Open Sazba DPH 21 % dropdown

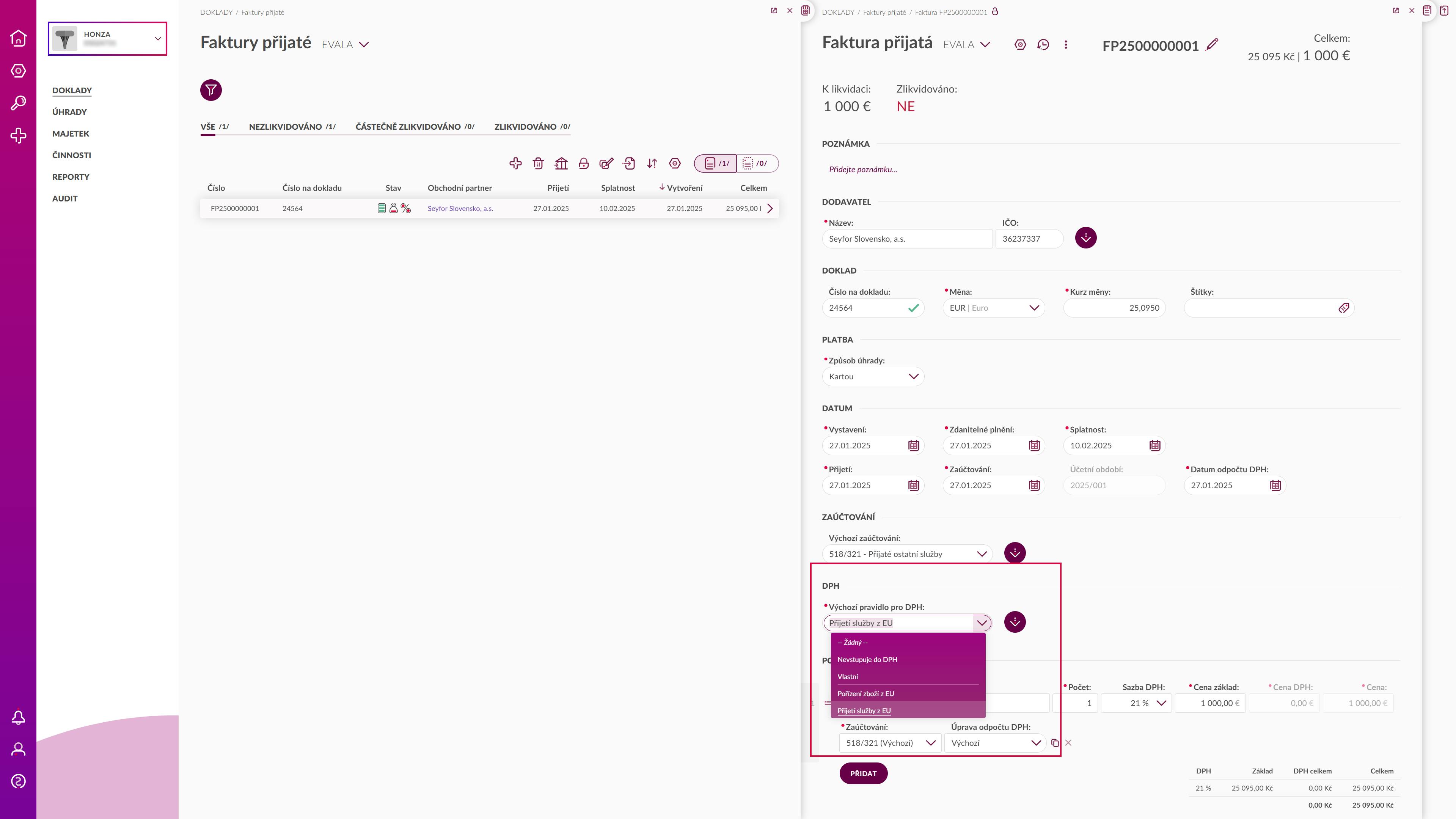1136,703
